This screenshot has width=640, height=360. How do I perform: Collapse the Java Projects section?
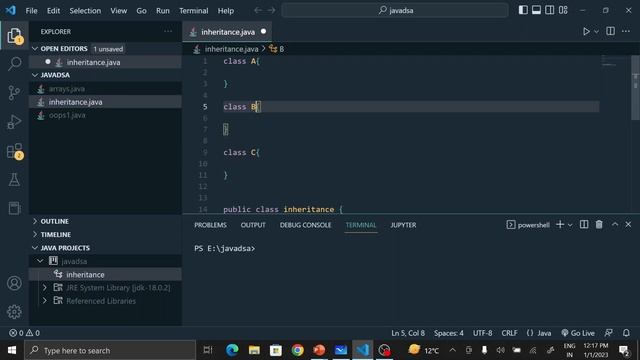(105, 248)
